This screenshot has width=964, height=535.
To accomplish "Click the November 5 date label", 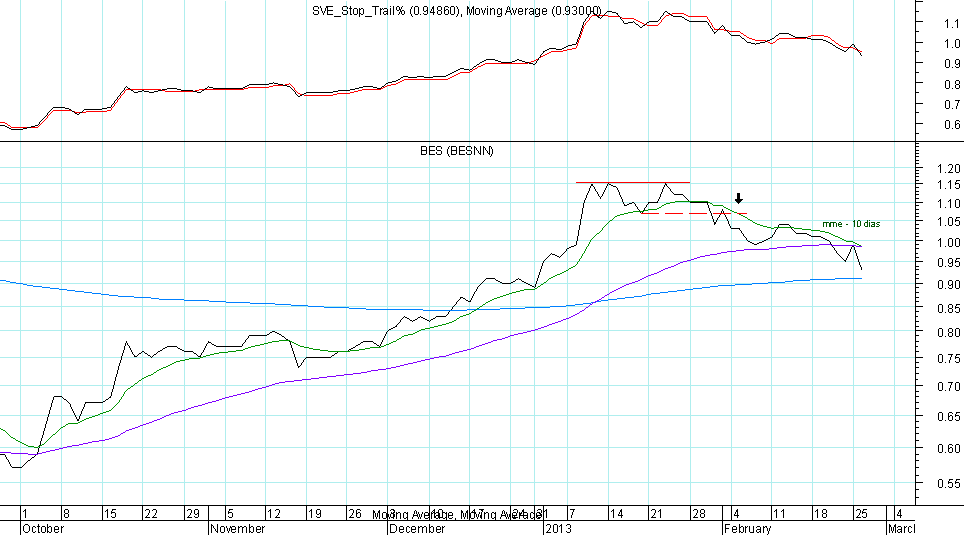I will 230,513.
